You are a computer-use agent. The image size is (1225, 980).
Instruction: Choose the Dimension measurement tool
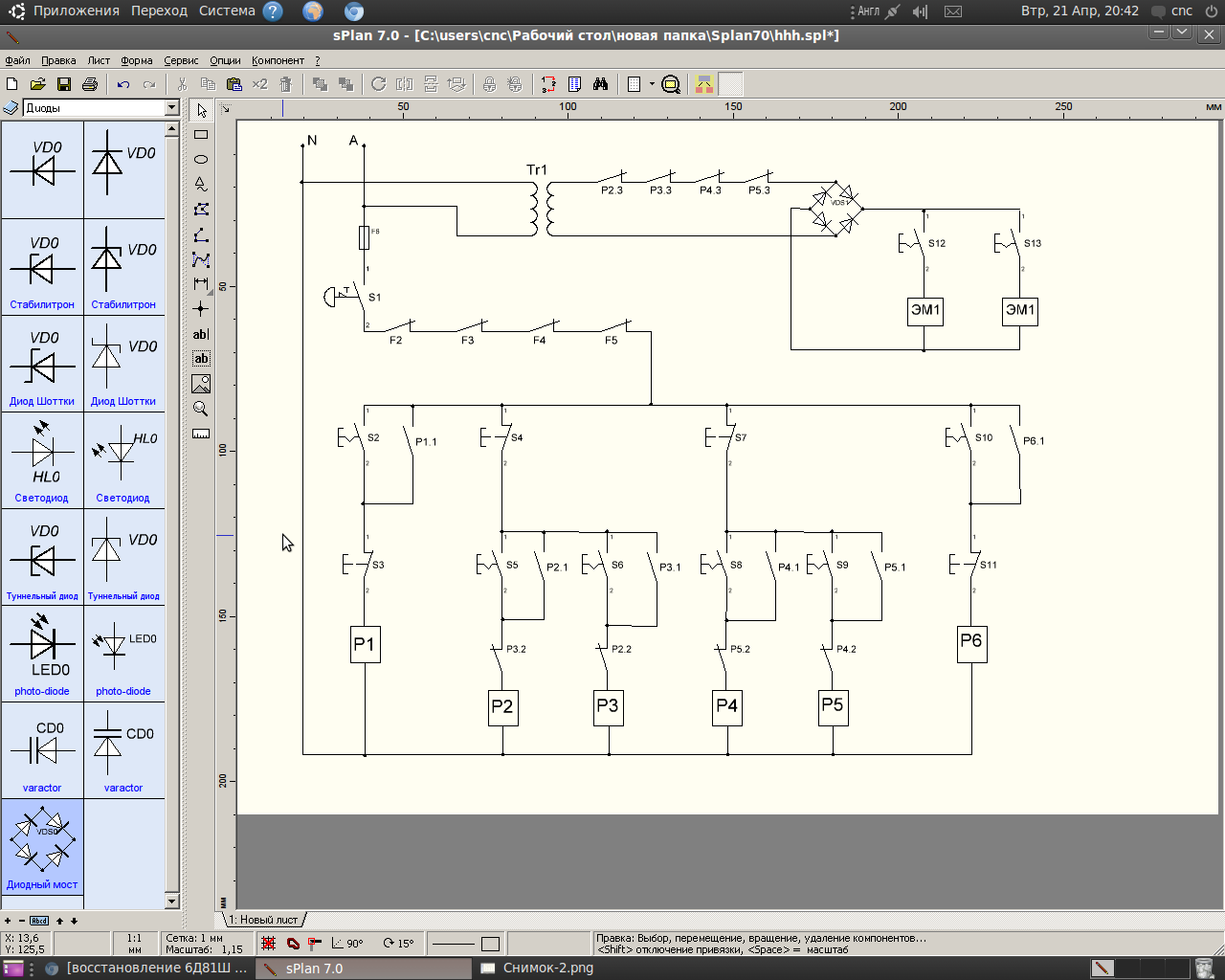point(201,284)
